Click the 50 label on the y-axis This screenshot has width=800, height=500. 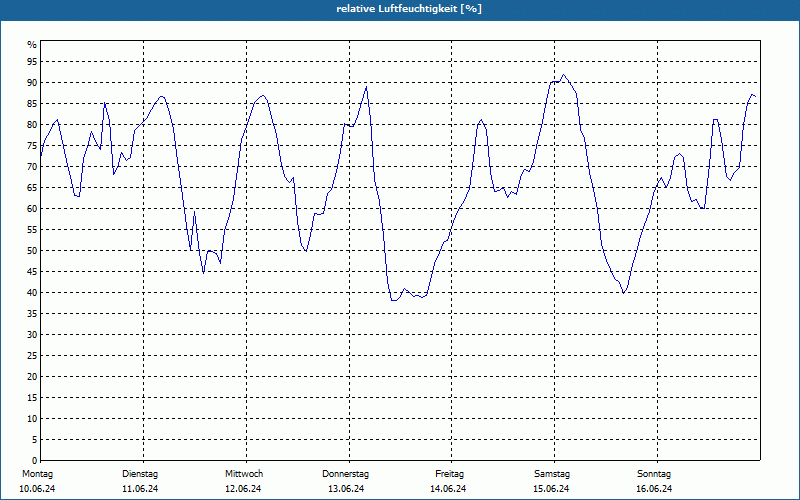coord(32,251)
